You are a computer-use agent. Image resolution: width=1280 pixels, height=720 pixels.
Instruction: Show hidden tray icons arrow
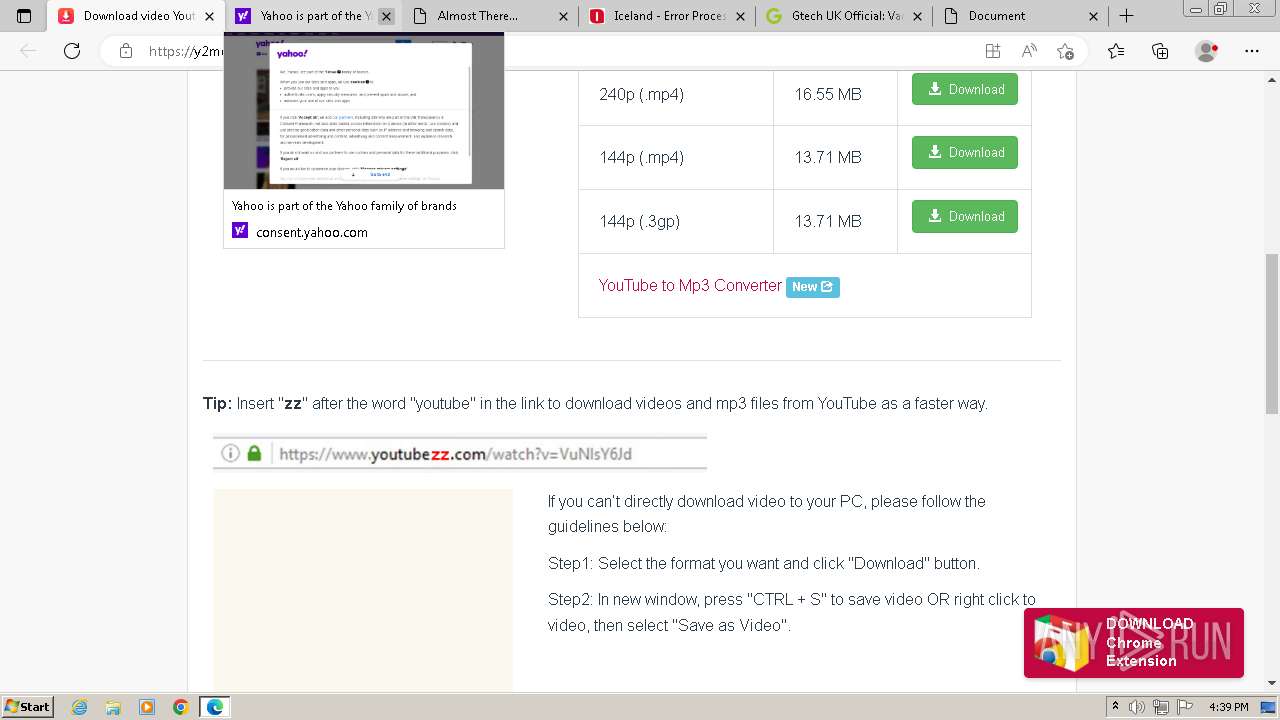click(x=1115, y=707)
